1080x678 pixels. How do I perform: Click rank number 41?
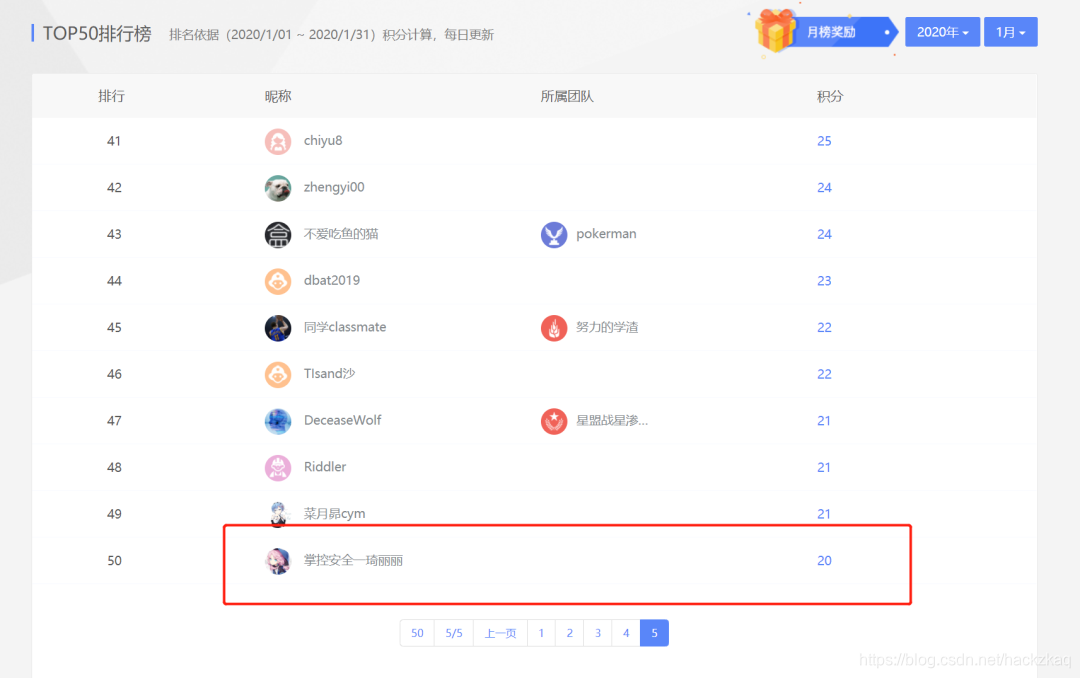click(114, 141)
